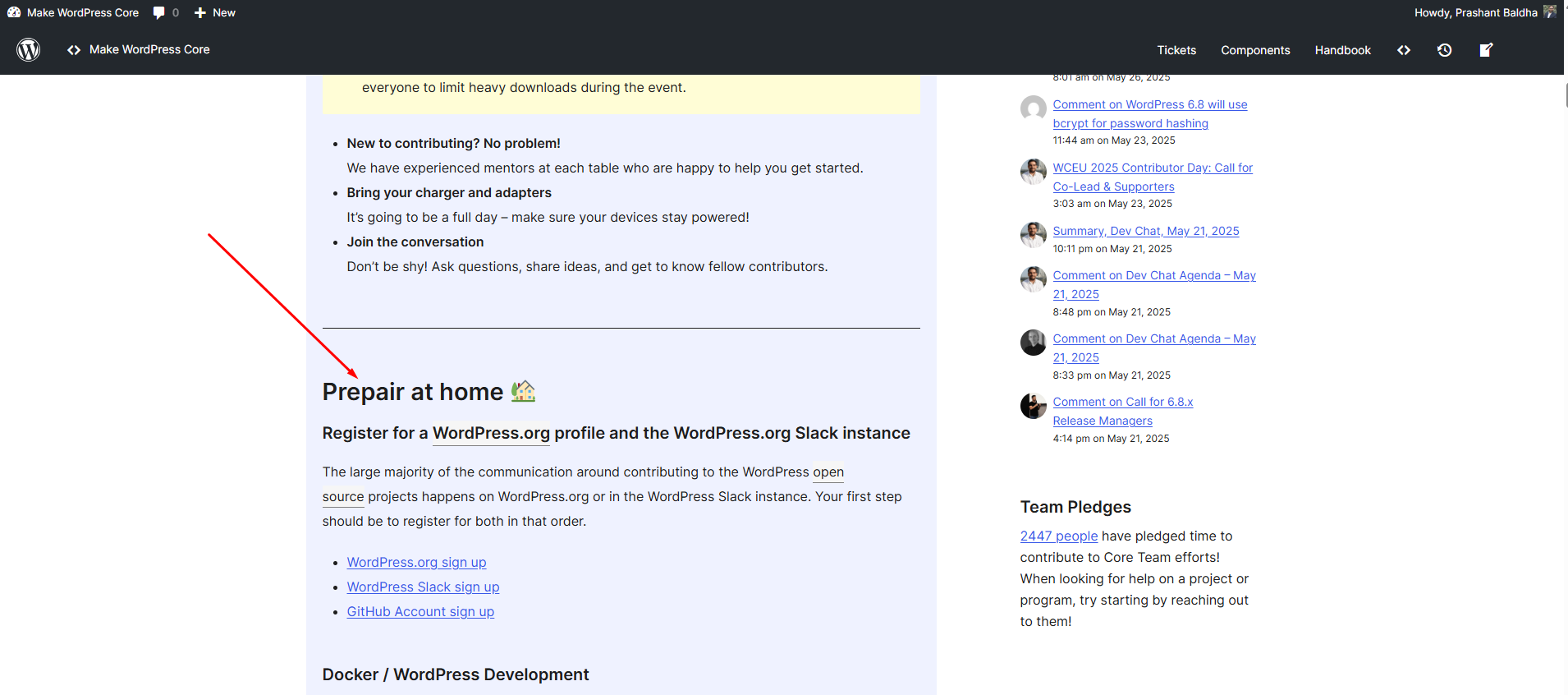Click the 'Join the conversation' bullet text
This screenshot has width=1568, height=695.
tap(415, 242)
